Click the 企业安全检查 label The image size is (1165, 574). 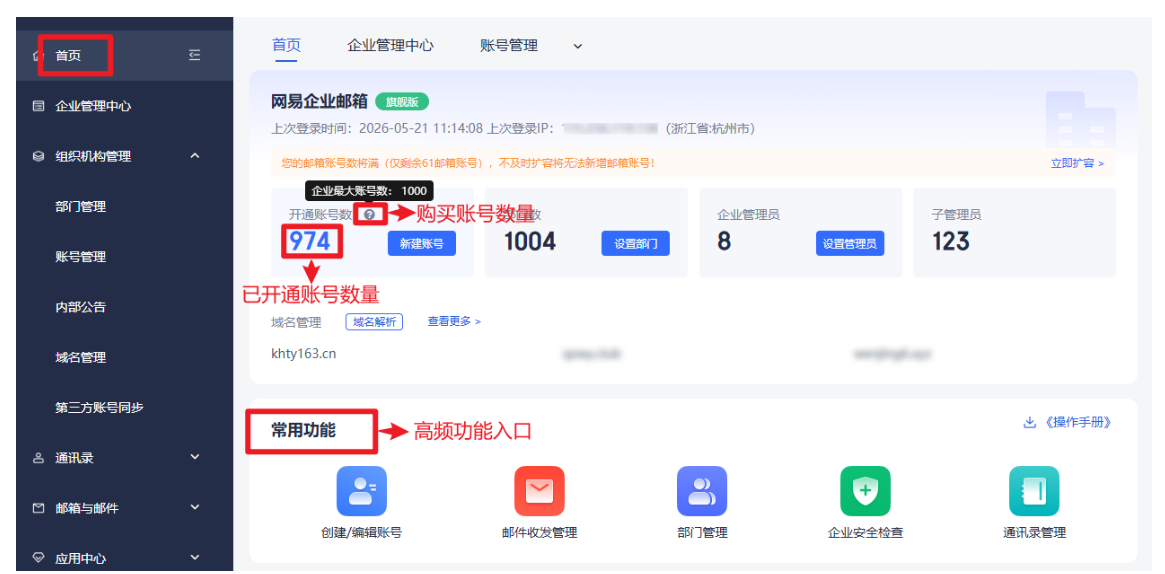point(866,532)
